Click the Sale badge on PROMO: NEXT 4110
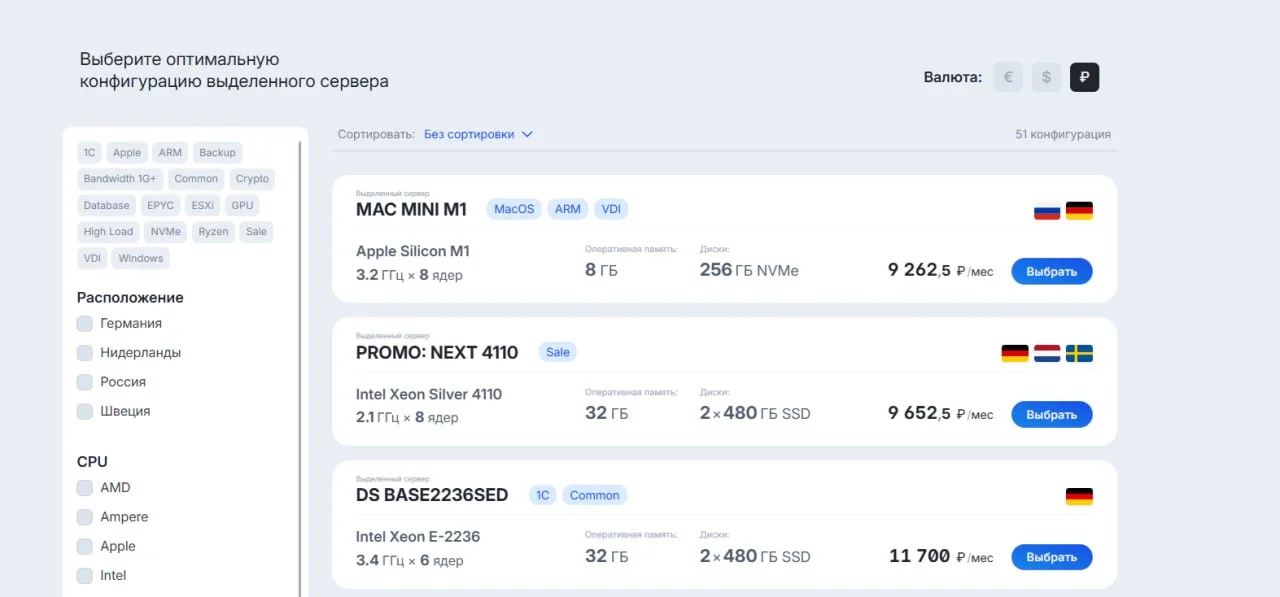Image resolution: width=1280 pixels, height=597 pixels. [558, 352]
